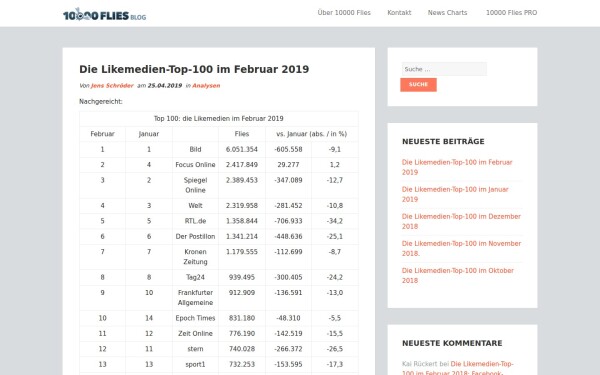Click the percentage -25,1

pyautogui.click(x=335, y=236)
